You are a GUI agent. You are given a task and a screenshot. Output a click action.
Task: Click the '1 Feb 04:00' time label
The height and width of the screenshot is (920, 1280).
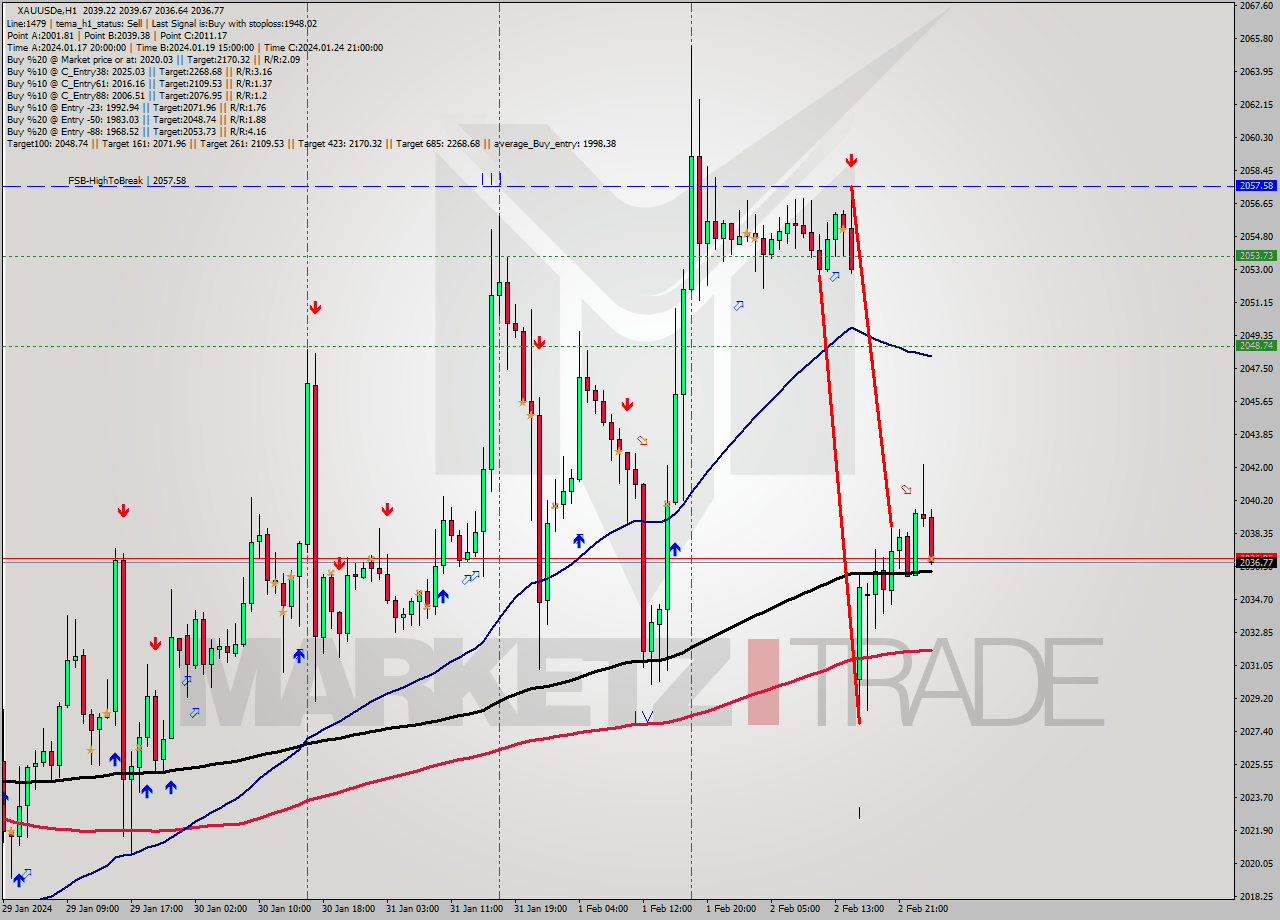[603, 909]
